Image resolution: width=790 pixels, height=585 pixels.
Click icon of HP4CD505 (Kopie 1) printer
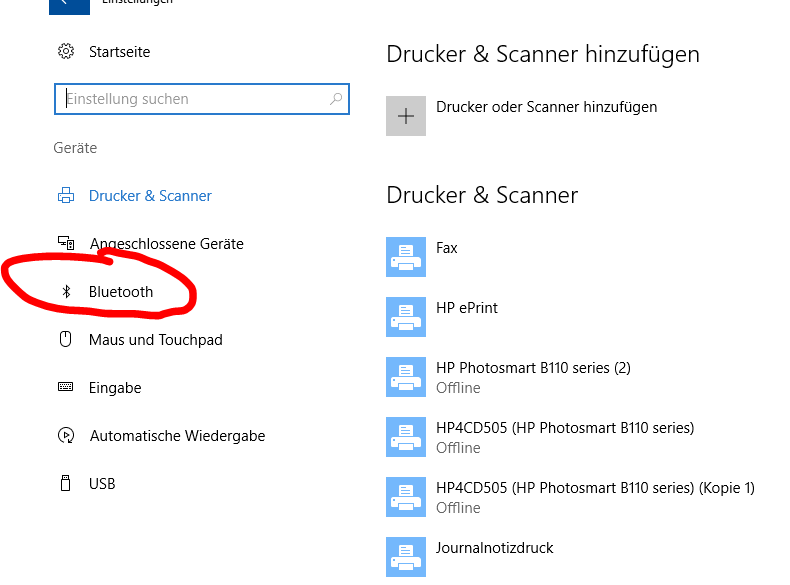pyautogui.click(x=406, y=497)
